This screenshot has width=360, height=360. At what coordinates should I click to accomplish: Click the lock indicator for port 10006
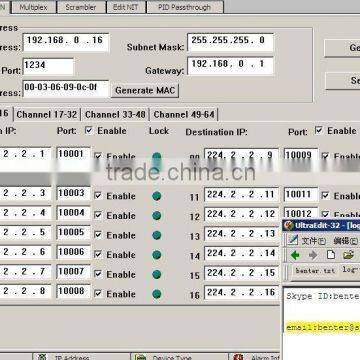click(x=156, y=255)
